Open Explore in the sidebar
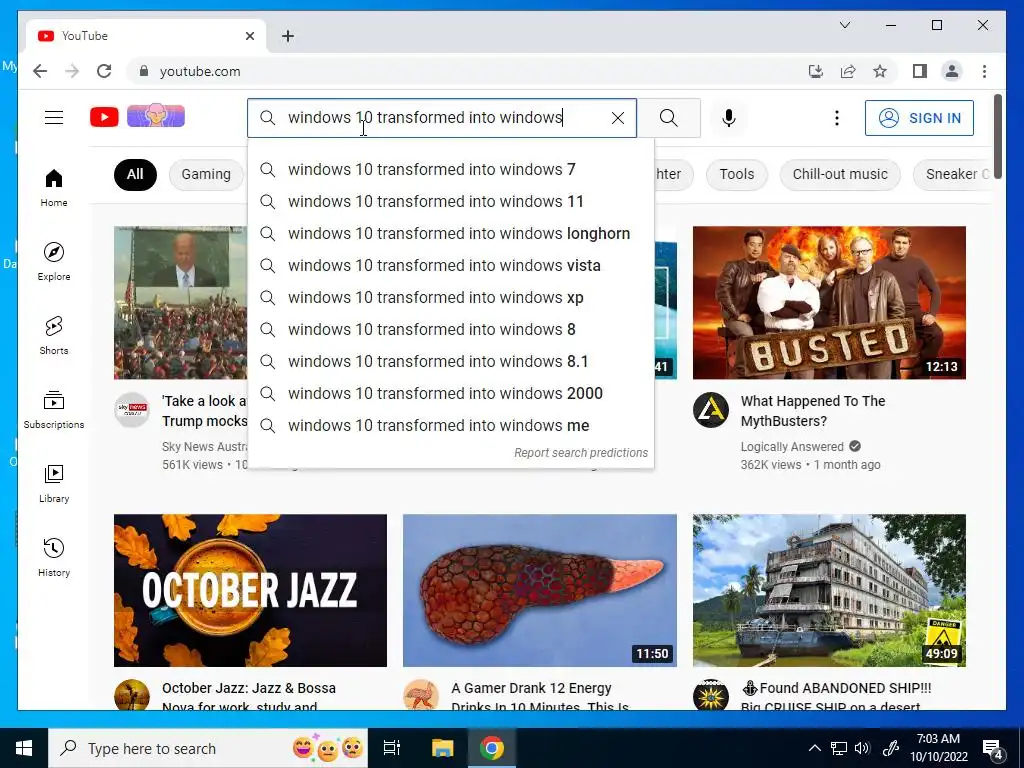Viewport: 1024px width, 768px height. [54, 262]
